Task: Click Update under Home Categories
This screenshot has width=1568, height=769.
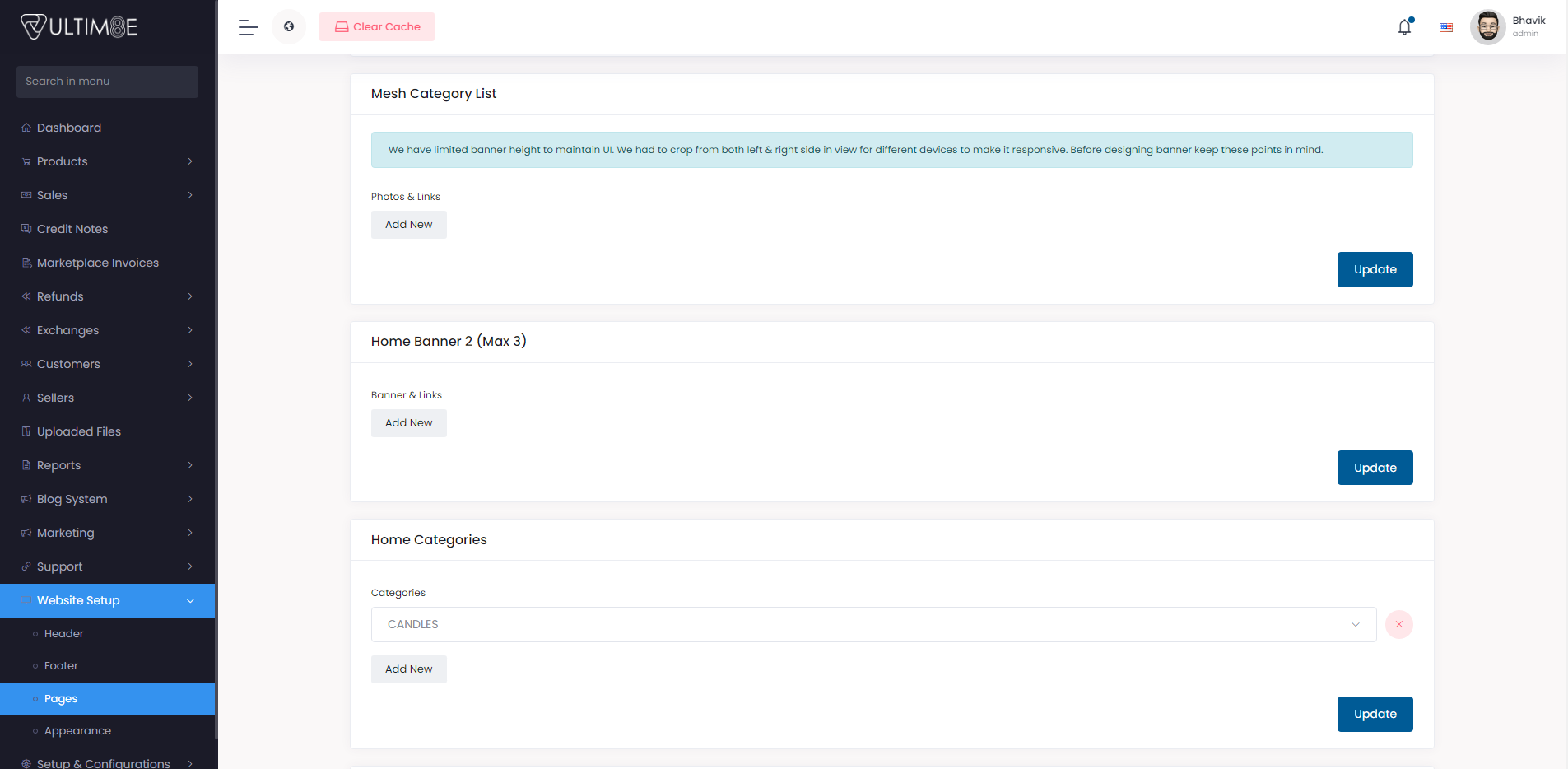Action: (x=1375, y=714)
